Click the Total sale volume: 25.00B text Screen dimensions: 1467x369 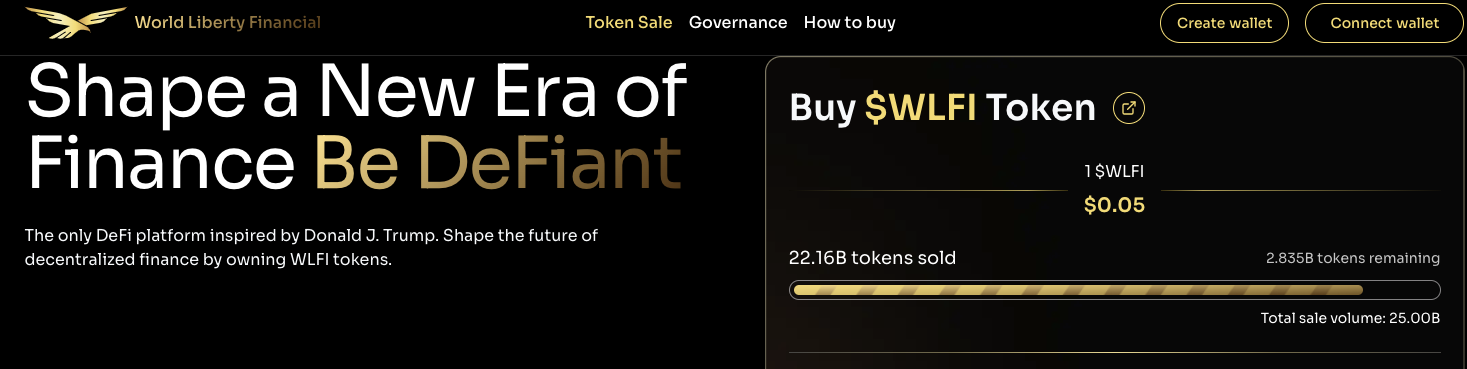pyautogui.click(x=1350, y=319)
